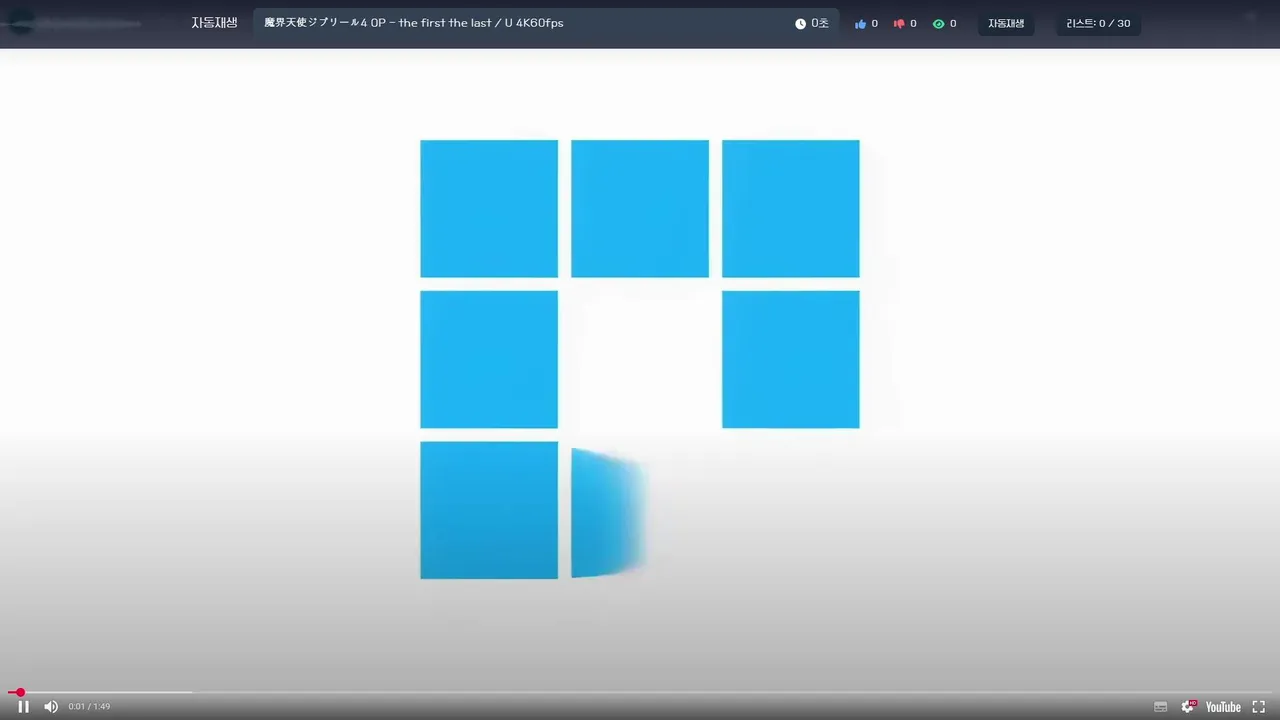1280x720 pixels.
Task: Mute the video with the speaker icon
Action: click(x=51, y=707)
